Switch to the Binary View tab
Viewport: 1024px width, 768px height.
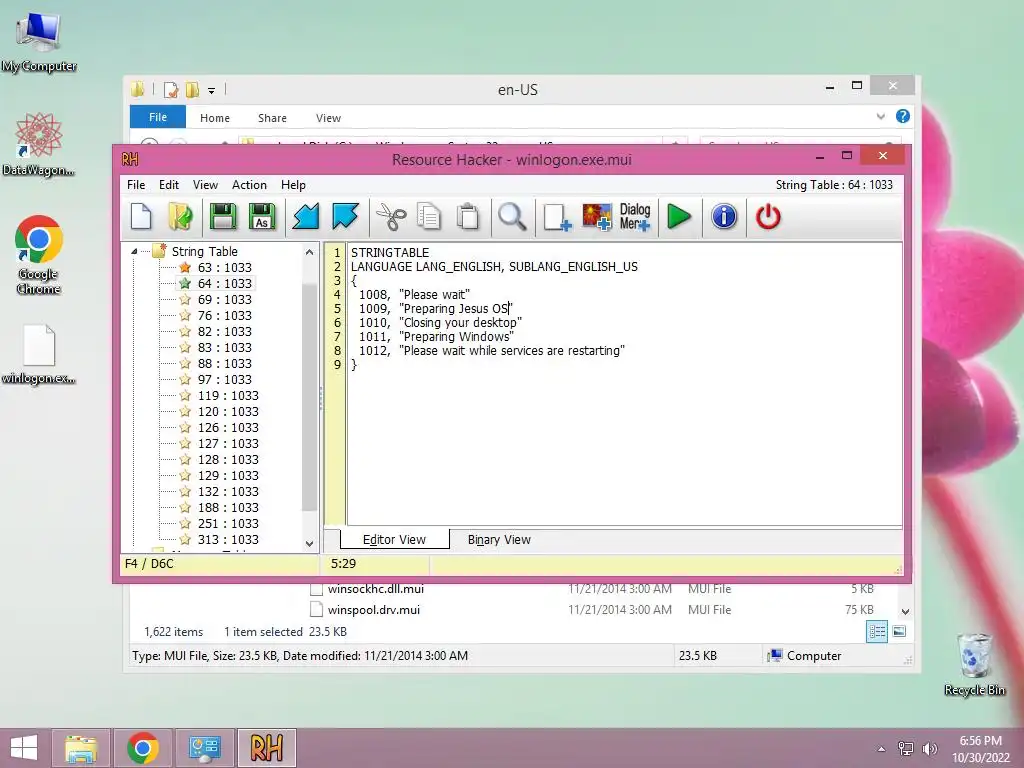point(499,539)
